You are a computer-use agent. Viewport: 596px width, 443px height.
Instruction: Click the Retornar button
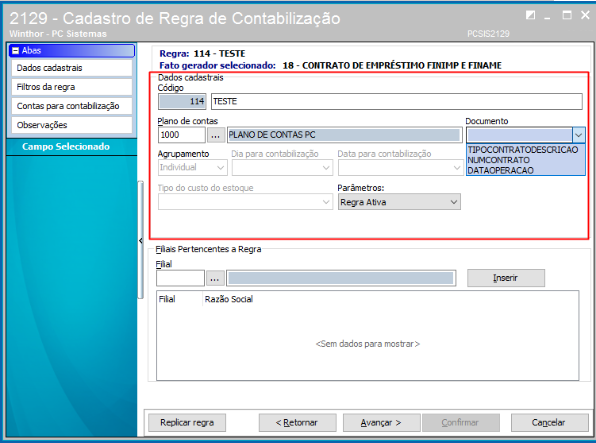coord(297,422)
